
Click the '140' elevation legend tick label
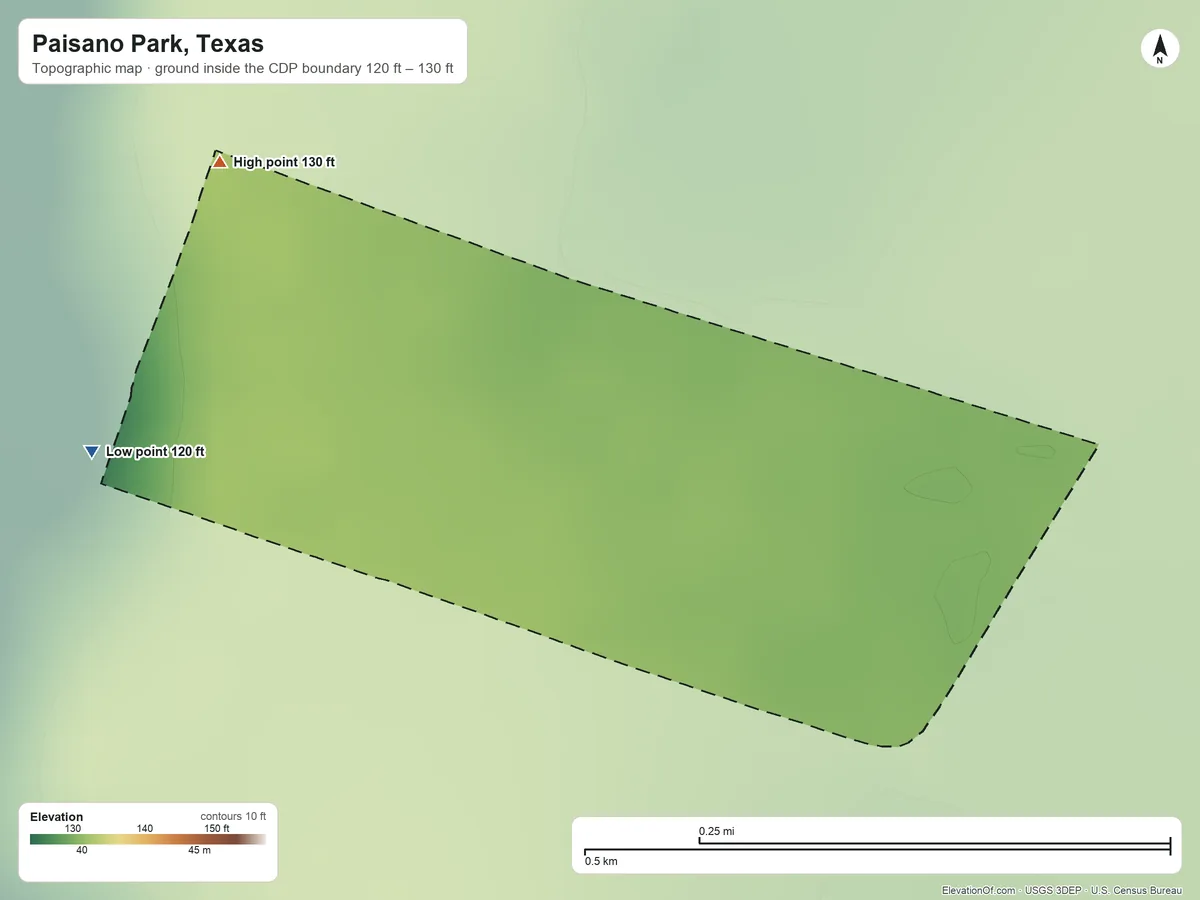(145, 829)
